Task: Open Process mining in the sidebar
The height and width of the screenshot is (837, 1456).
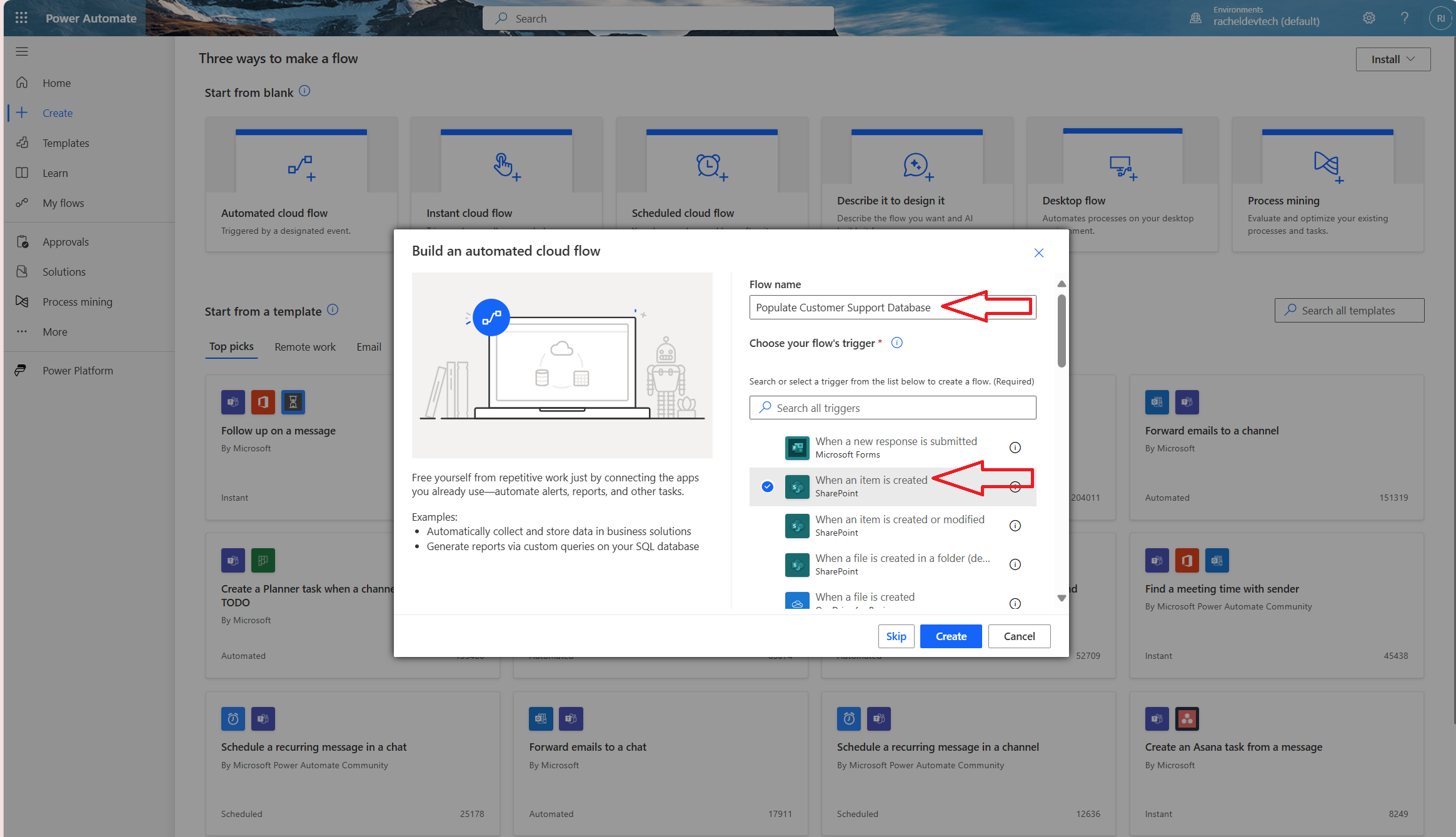Action: click(x=78, y=301)
